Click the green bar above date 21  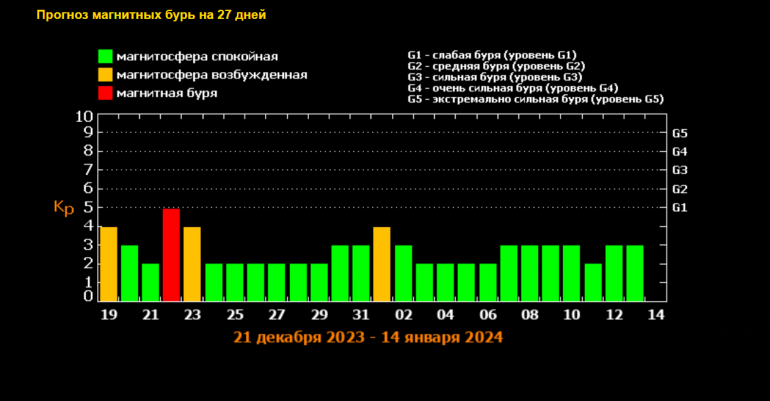click(x=151, y=282)
